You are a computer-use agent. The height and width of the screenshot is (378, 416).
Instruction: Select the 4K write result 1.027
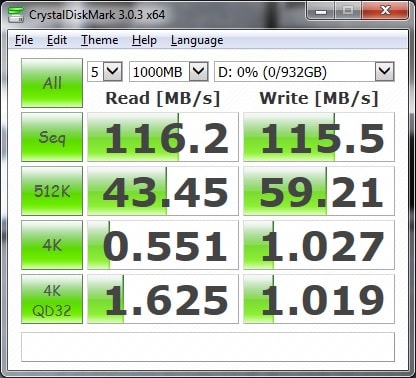click(x=319, y=245)
